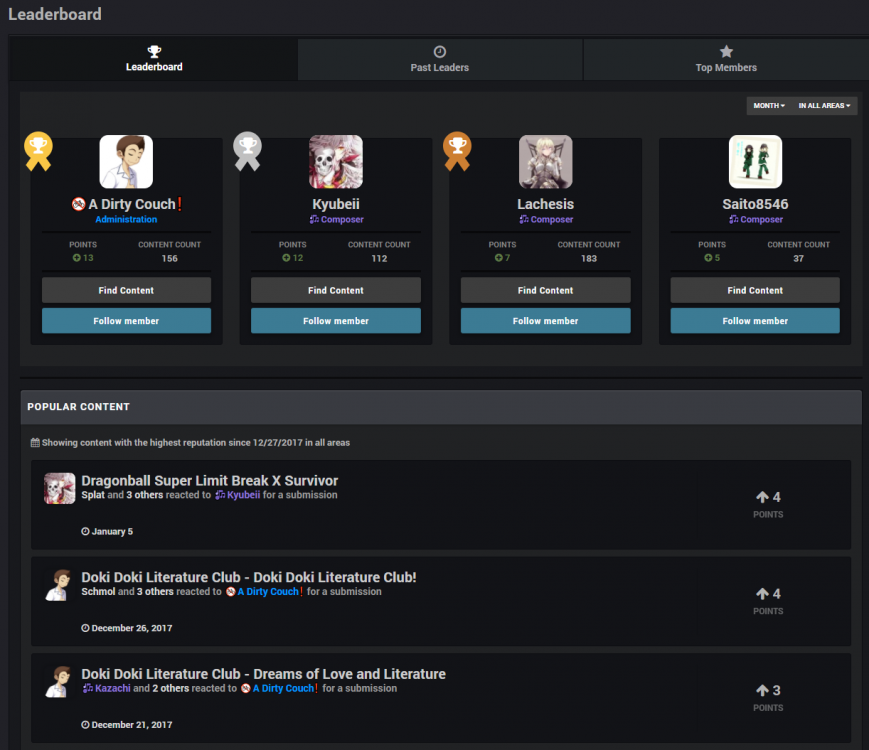Switch to the Past Leaders tab
This screenshot has width=869, height=750.
coord(439,59)
